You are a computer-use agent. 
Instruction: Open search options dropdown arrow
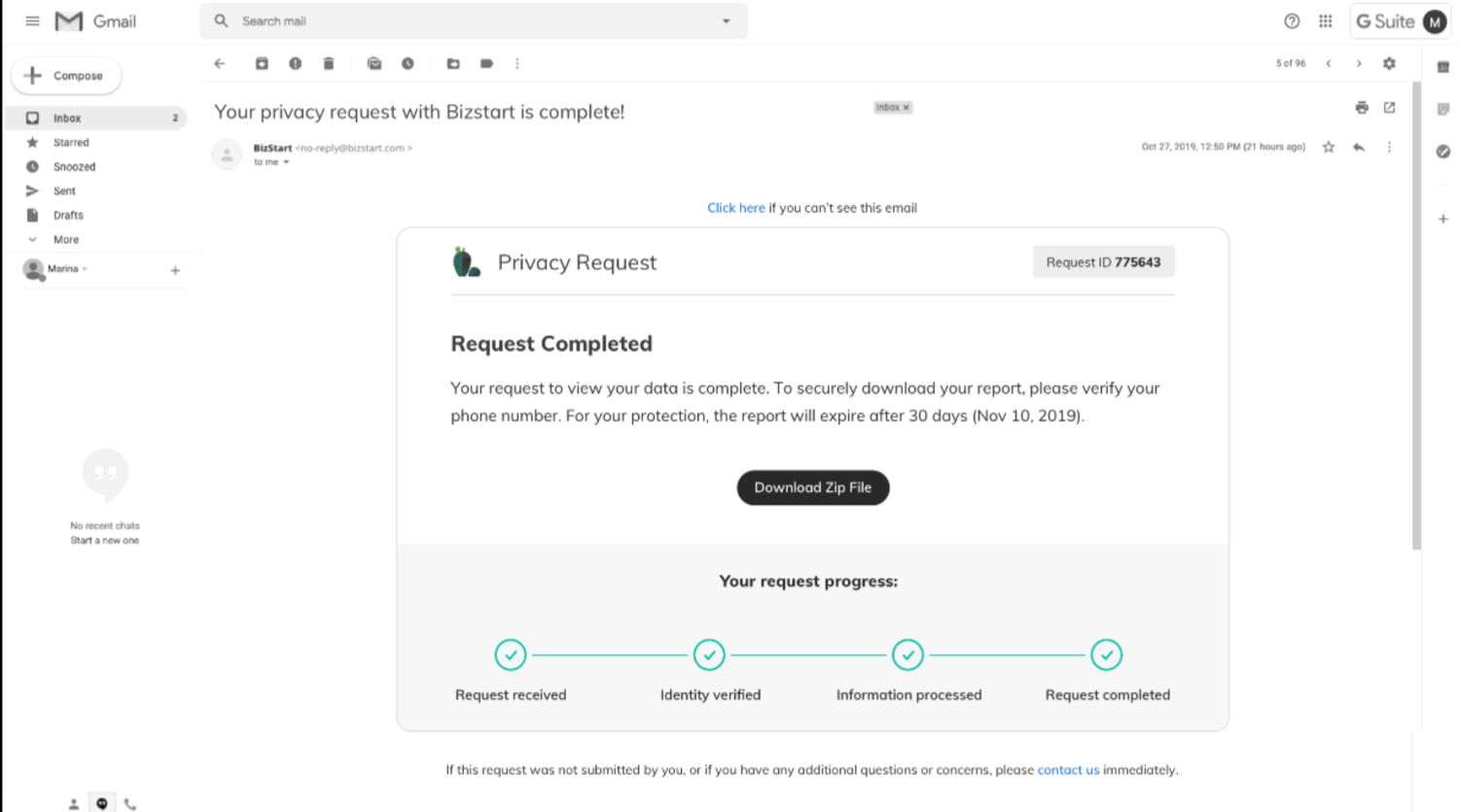pyautogui.click(x=726, y=20)
